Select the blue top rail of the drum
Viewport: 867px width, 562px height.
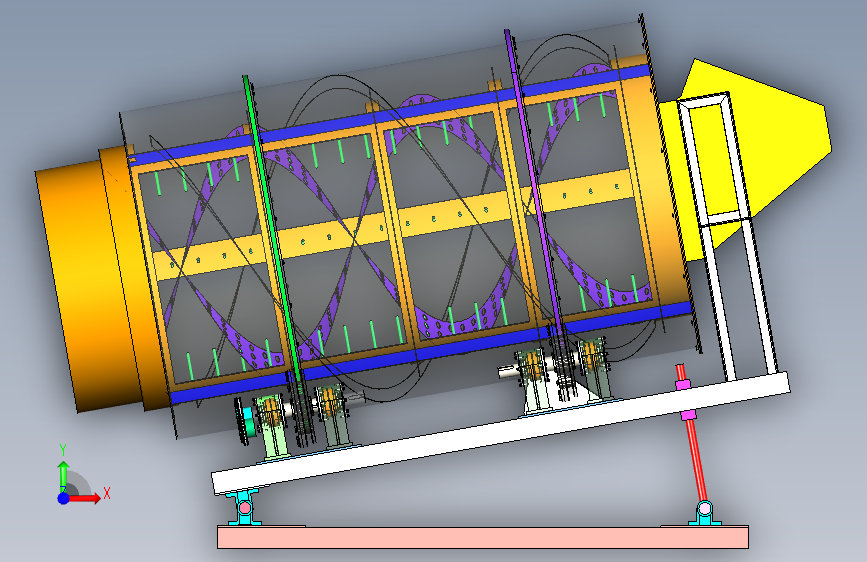click(x=390, y=115)
